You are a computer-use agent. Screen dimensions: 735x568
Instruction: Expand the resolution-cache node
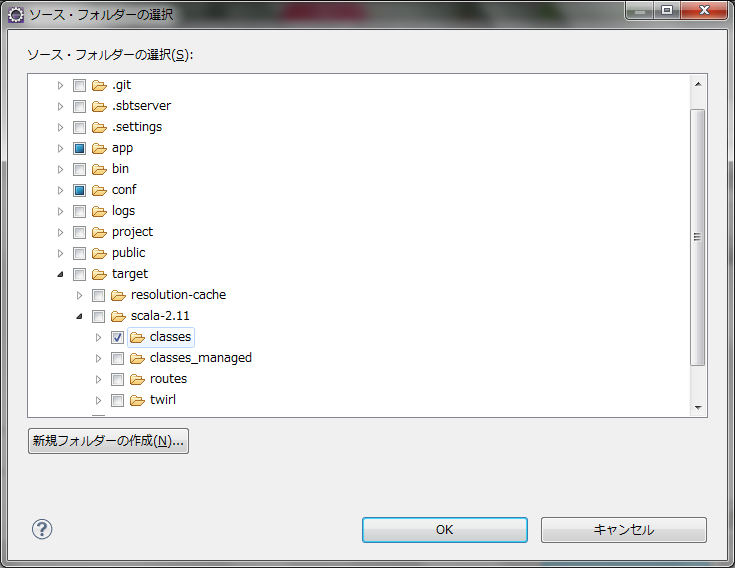click(79, 295)
